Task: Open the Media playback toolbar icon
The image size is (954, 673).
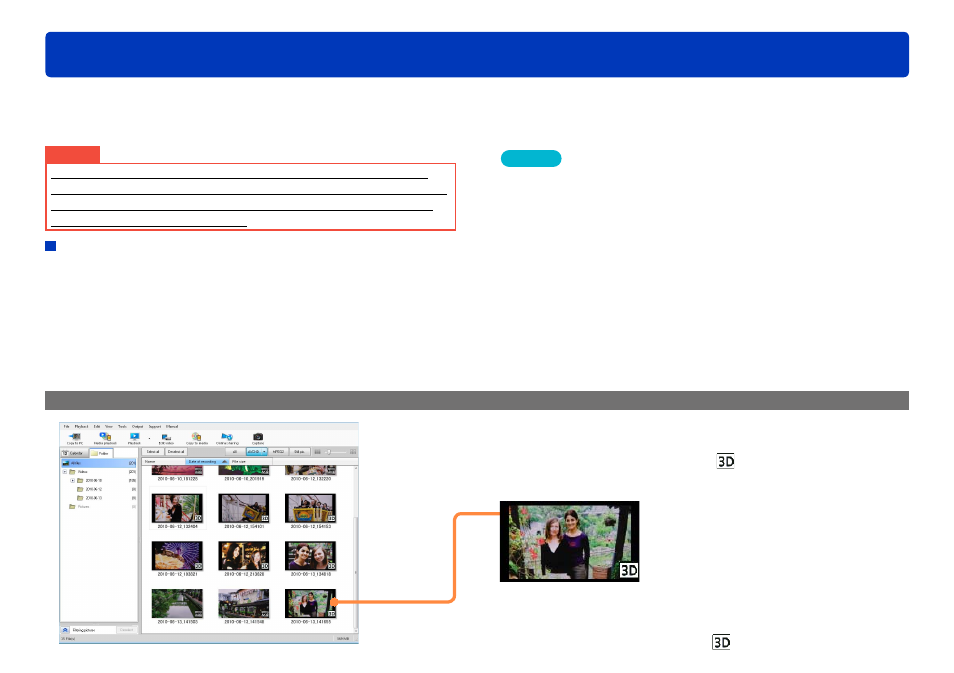Action: [x=105, y=437]
